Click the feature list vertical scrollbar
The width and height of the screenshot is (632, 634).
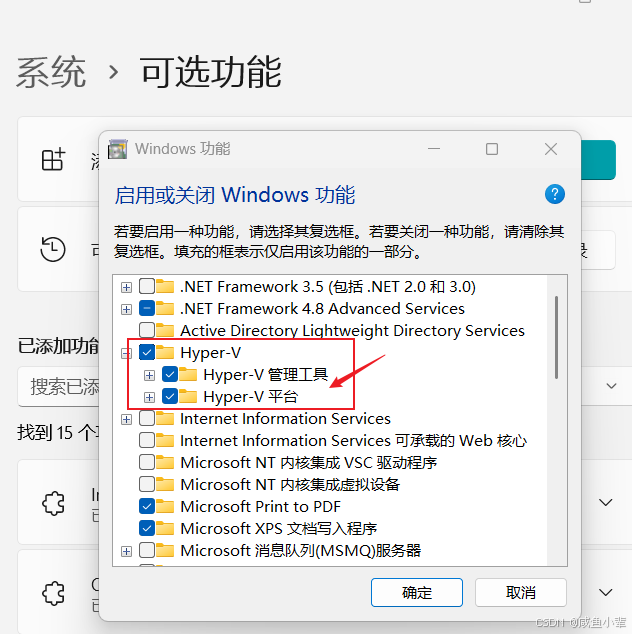tap(557, 421)
